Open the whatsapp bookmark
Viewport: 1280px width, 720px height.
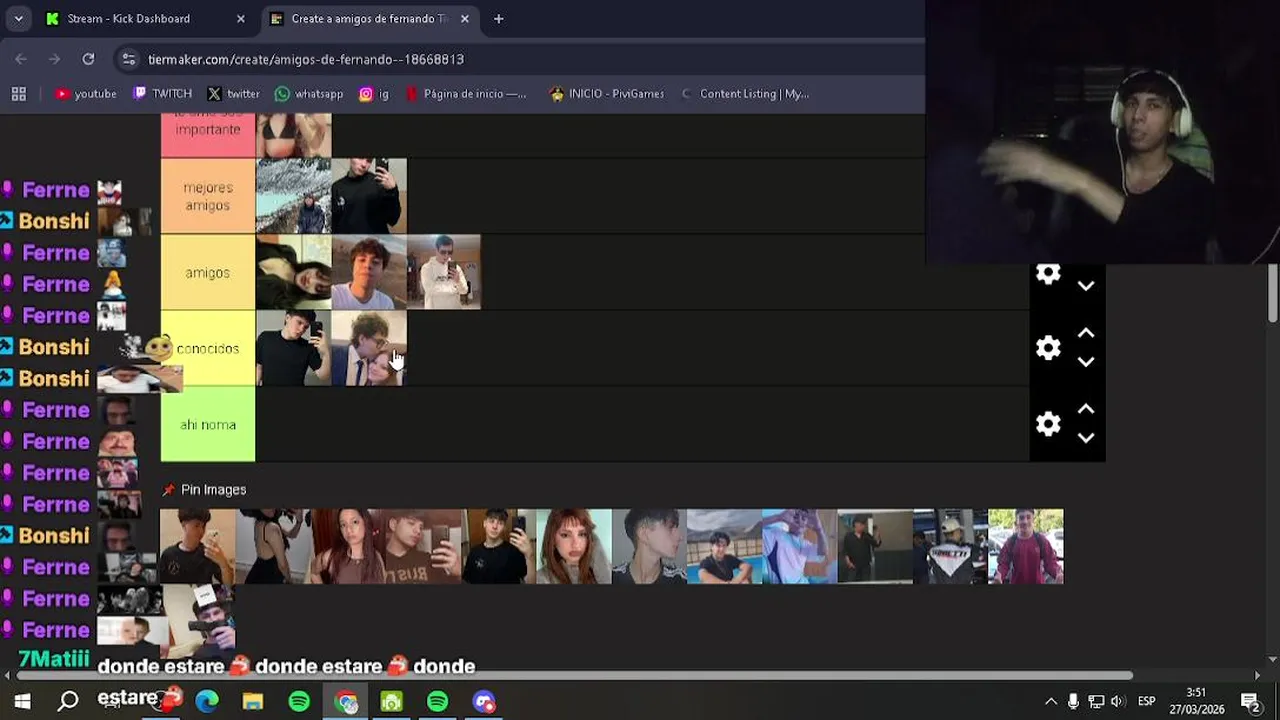click(x=309, y=94)
